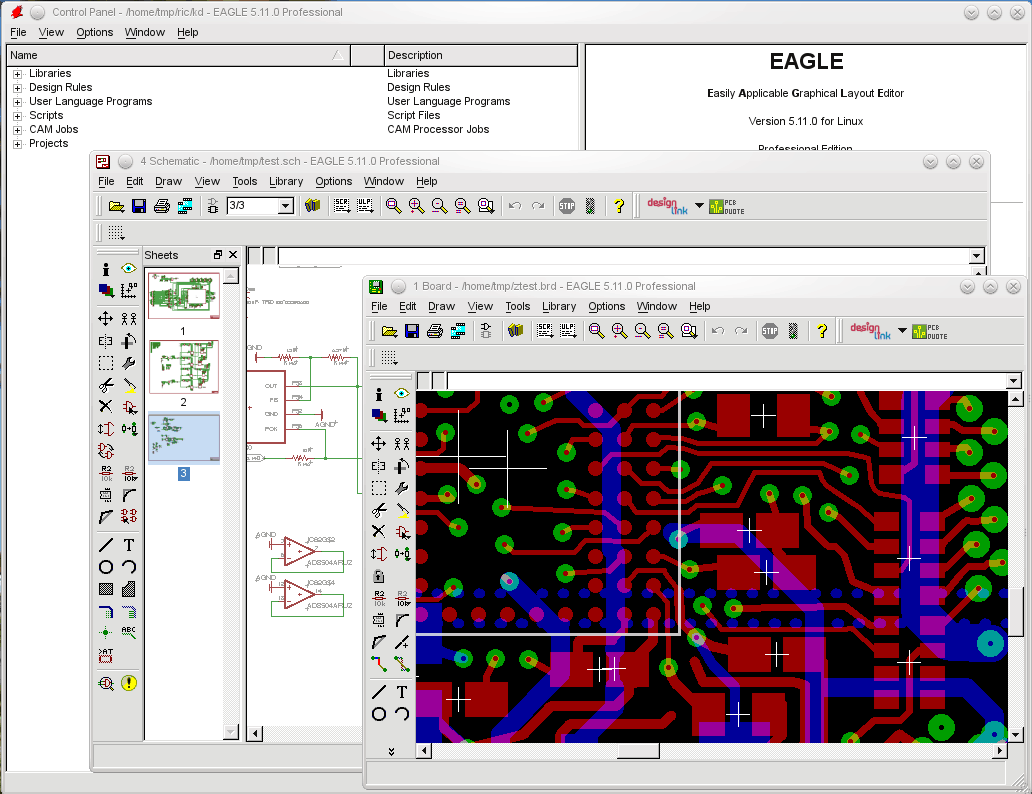The height and width of the screenshot is (794, 1032).
Task: Open the Schematic window's Library menu
Action: click(x=286, y=181)
